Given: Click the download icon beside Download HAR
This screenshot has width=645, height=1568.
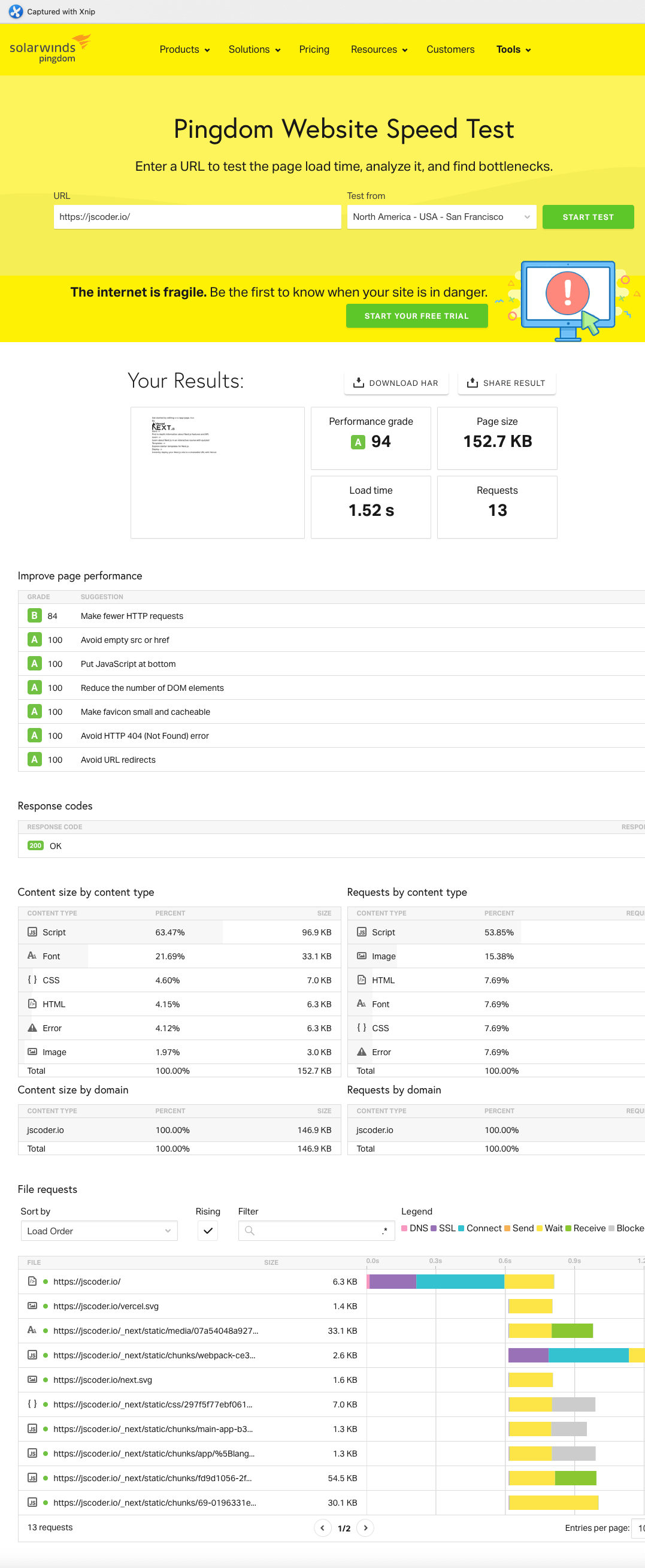Looking at the screenshot, I should [x=358, y=382].
